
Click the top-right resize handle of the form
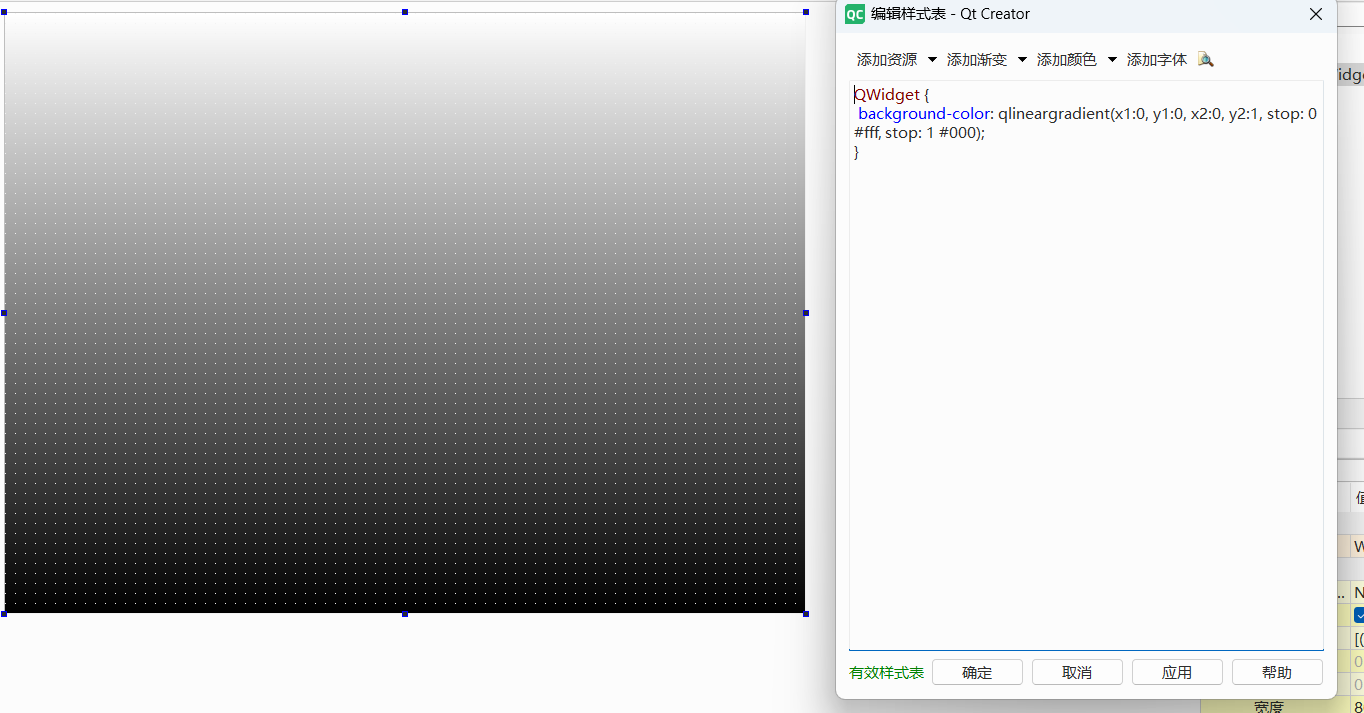[x=806, y=12]
